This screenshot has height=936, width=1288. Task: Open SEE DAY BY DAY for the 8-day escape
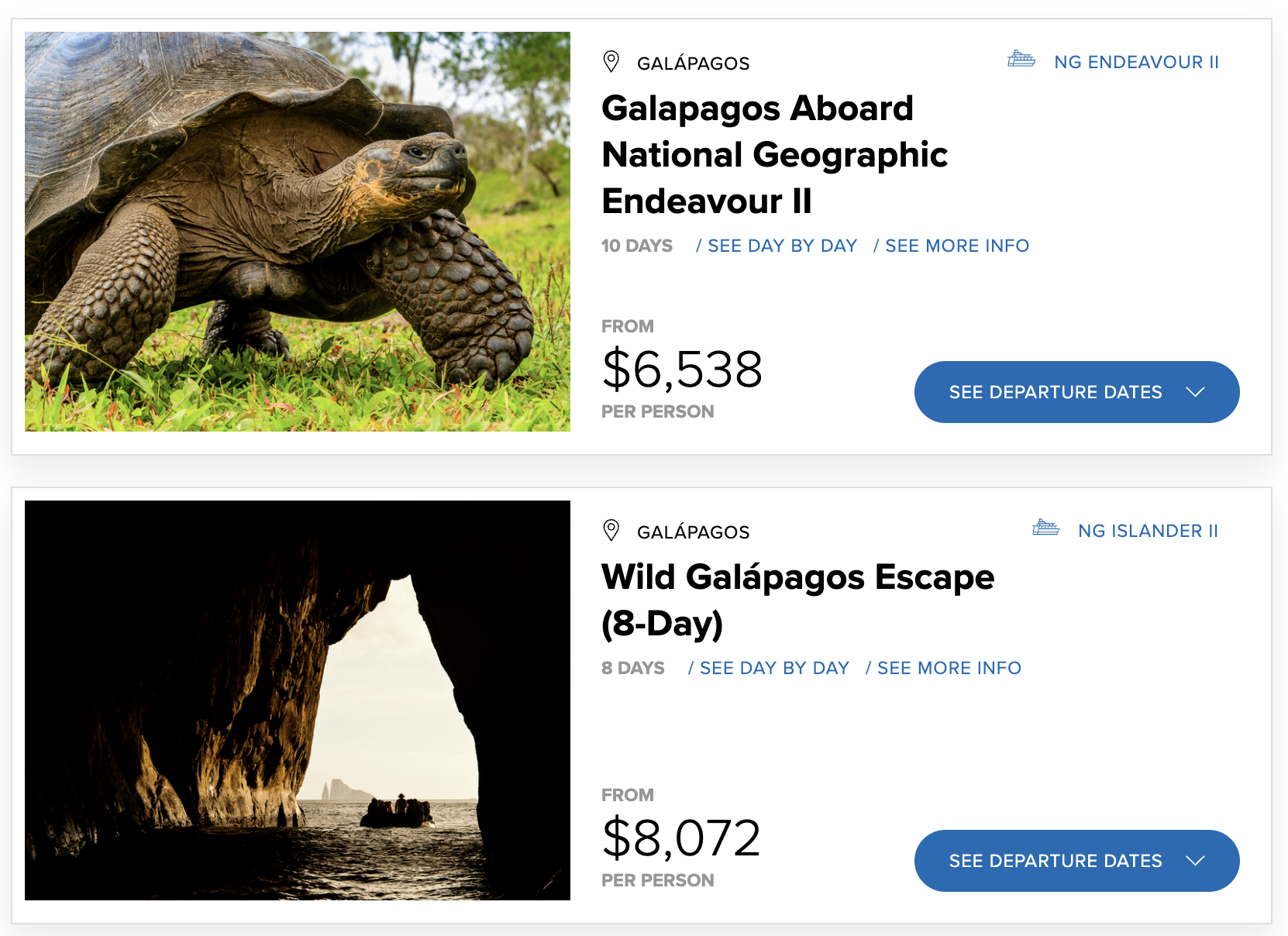click(775, 667)
